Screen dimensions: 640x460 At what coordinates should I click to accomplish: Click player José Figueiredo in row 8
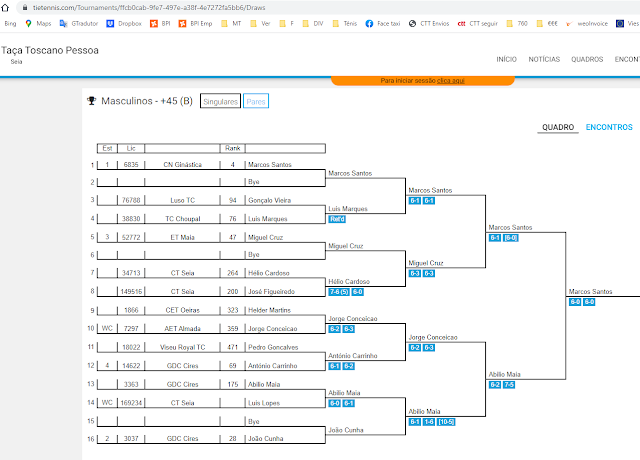point(271,291)
